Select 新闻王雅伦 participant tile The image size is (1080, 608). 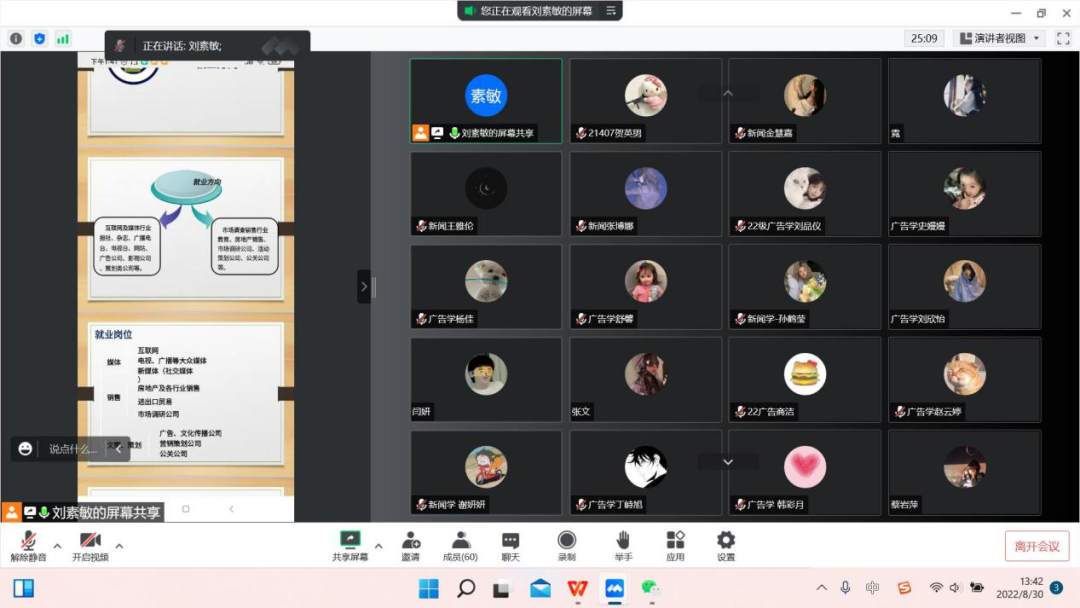click(486, 193)
